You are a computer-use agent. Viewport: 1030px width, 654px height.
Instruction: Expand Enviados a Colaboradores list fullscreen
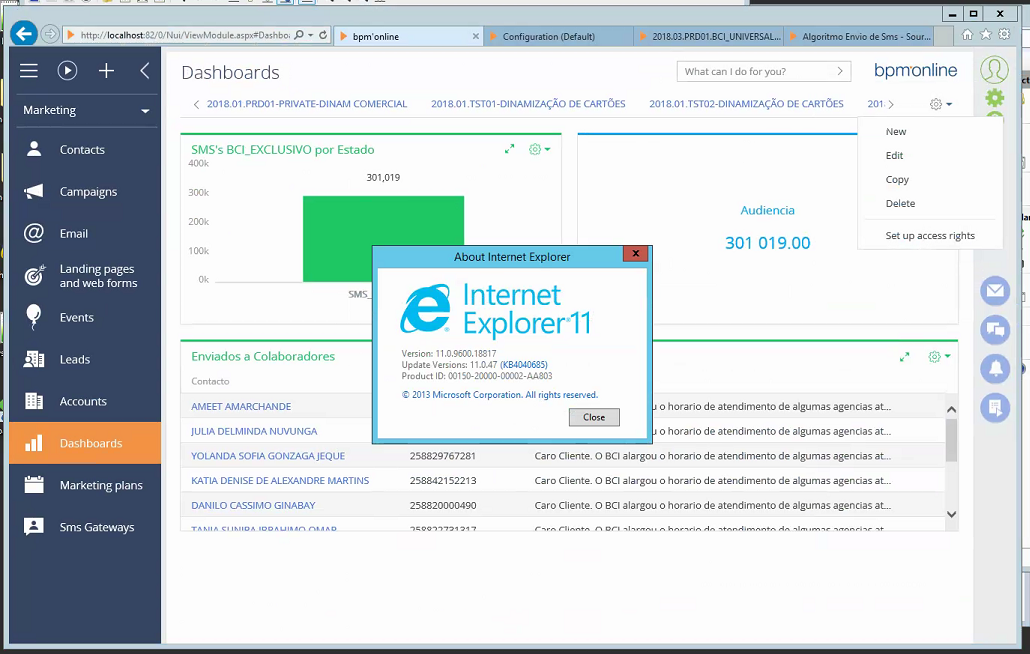click(x=905, y=357)
